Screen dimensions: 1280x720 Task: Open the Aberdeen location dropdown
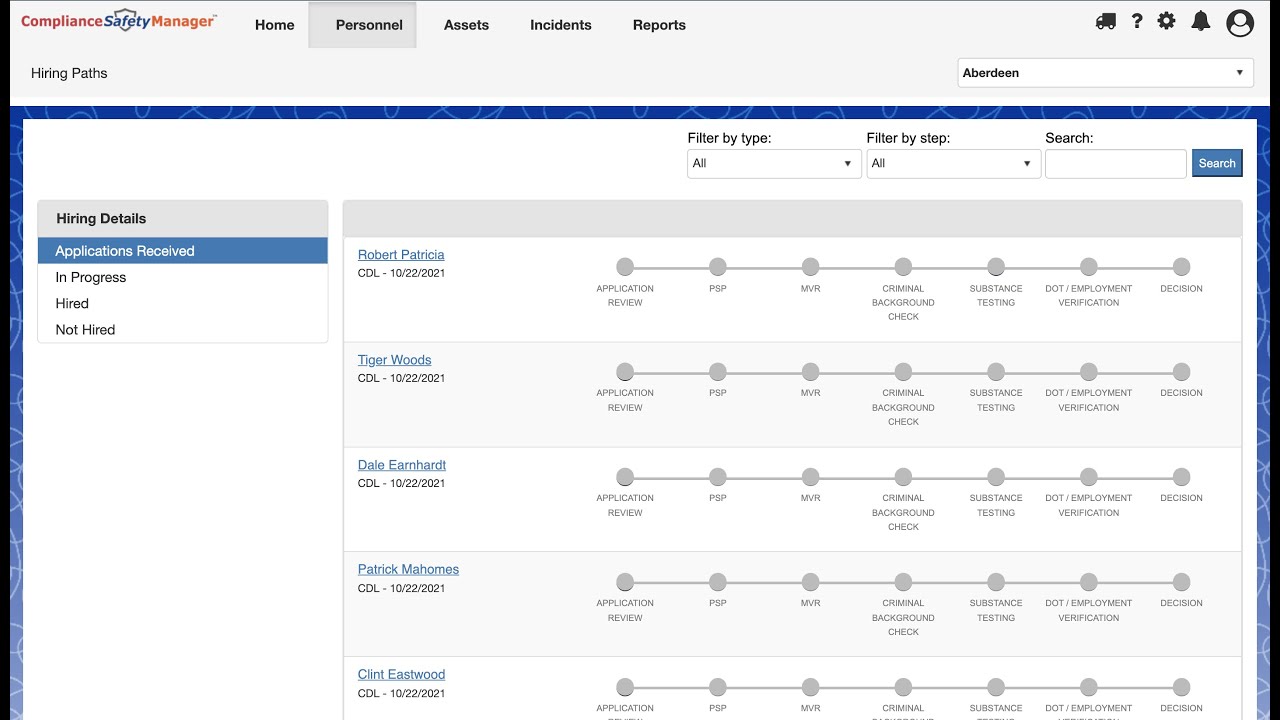[x=1105, y=73]
